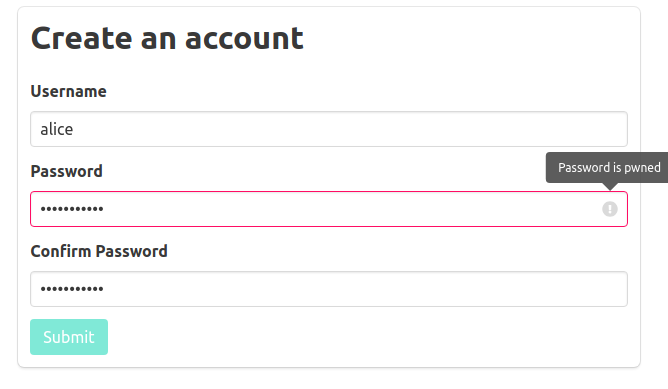Click the tooltip's downward pointer arrow
Viewport: 668px width, 389px height.
click(610, 186)
